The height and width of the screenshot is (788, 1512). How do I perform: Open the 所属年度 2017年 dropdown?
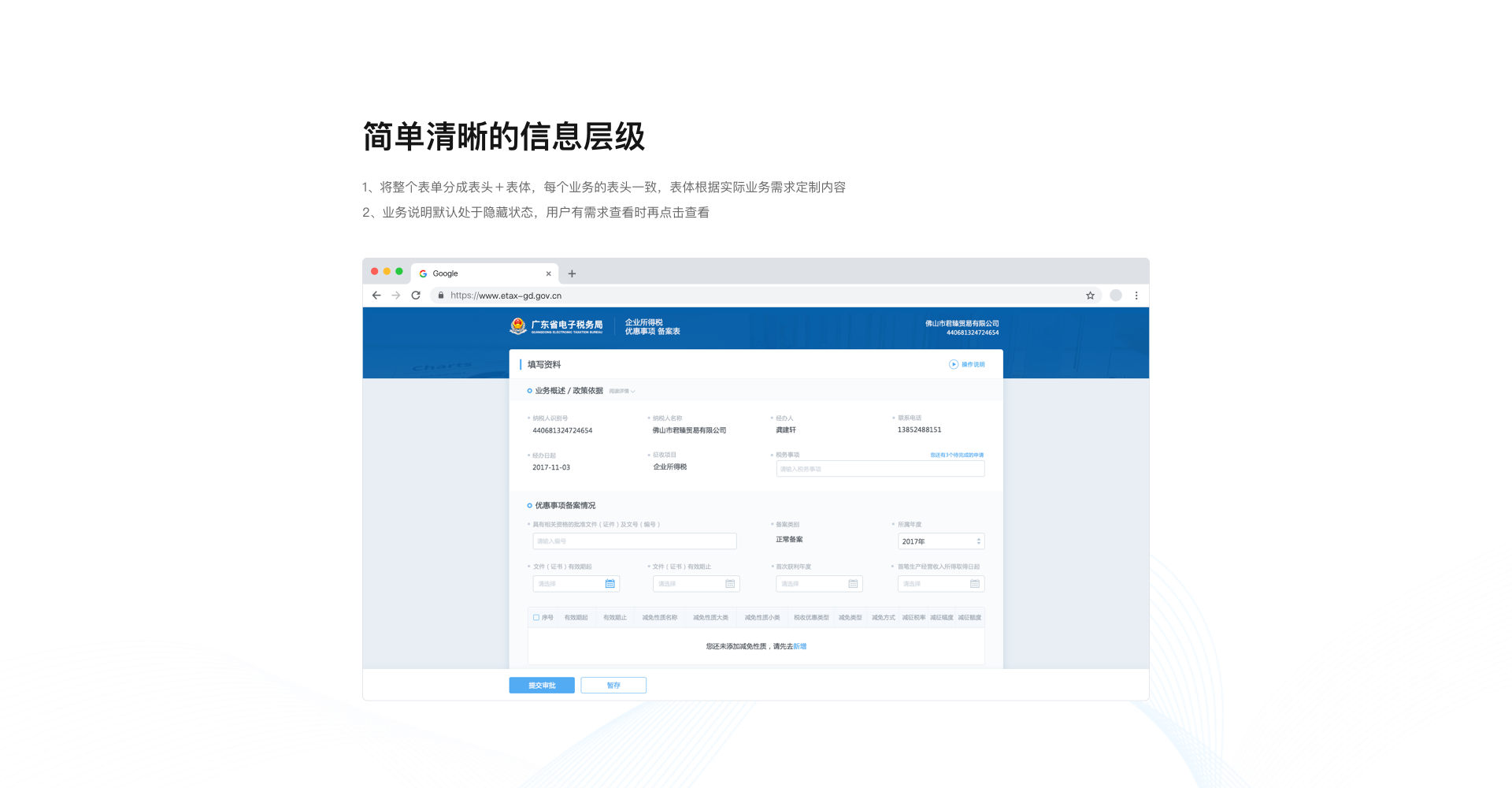click(941, 541)
